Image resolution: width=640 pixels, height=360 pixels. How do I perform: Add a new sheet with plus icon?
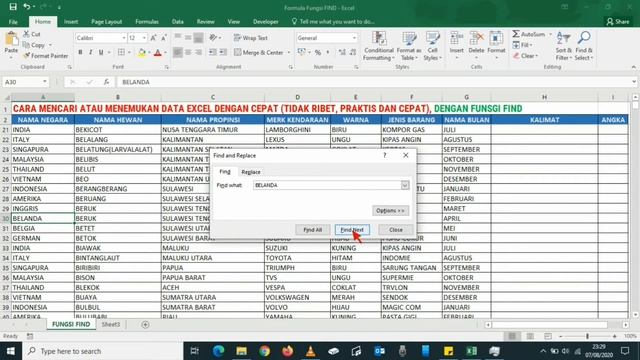coord(145,324)
